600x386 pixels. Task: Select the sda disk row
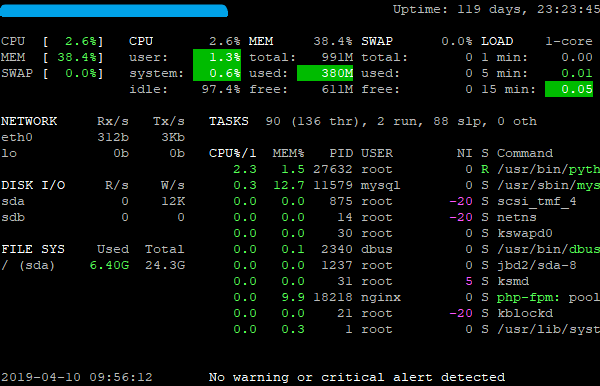(93, 202)
